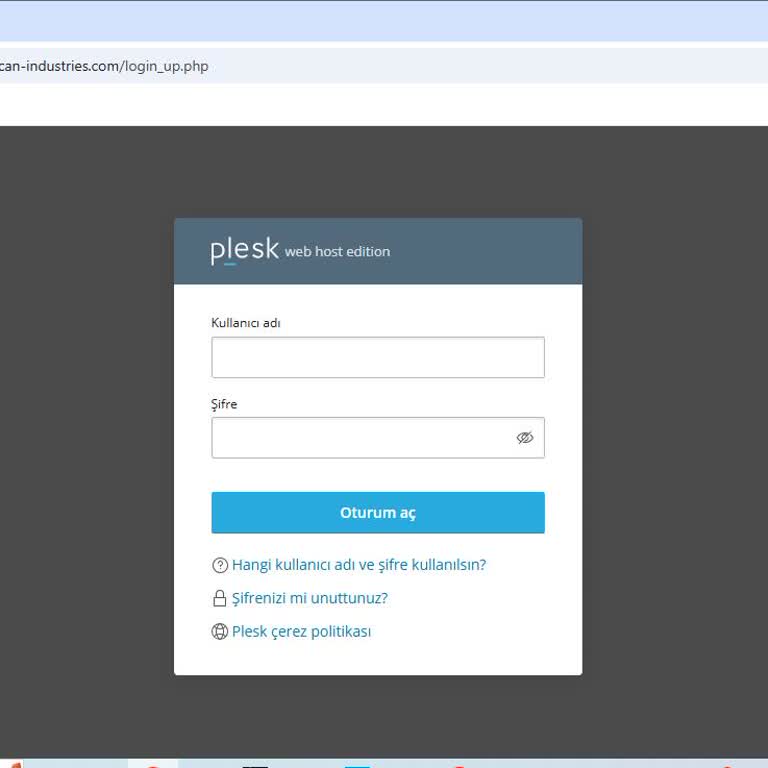Click the blank bar below address bar

point(384,104)
